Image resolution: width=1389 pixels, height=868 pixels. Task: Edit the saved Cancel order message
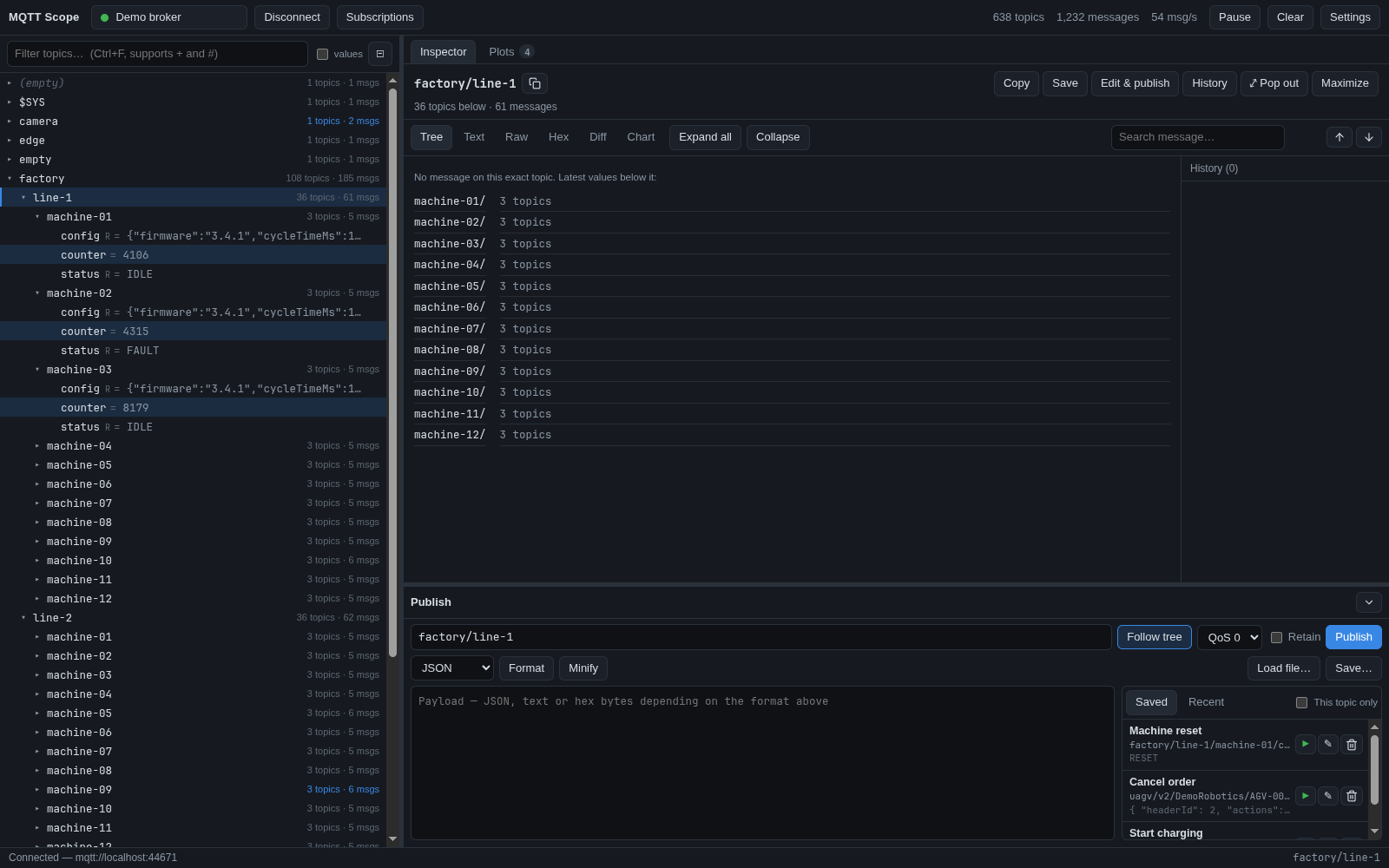click(x=1328, y=796)
